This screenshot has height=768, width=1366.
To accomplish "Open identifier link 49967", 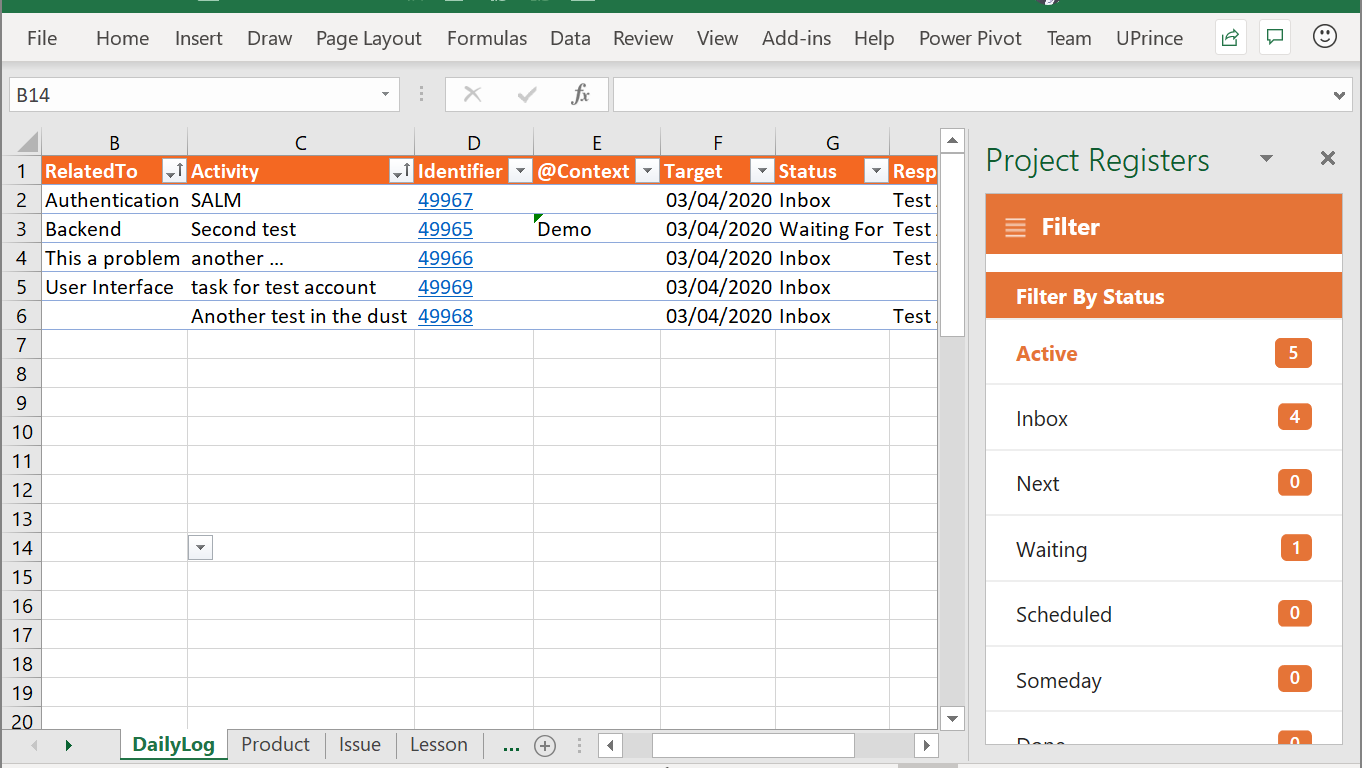I will pos(445,200).
